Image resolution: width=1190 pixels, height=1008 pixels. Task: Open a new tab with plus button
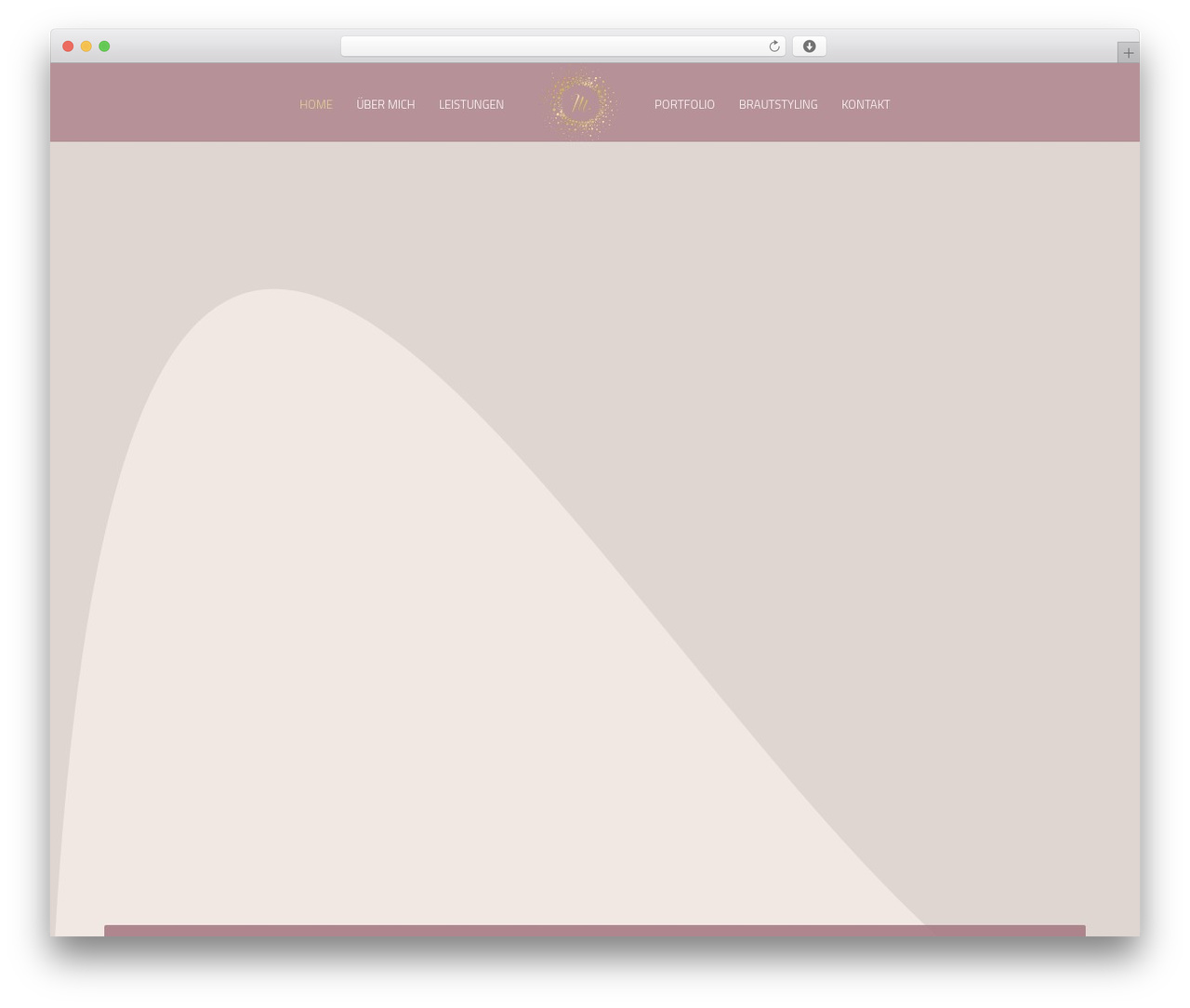coord(1128,53)
